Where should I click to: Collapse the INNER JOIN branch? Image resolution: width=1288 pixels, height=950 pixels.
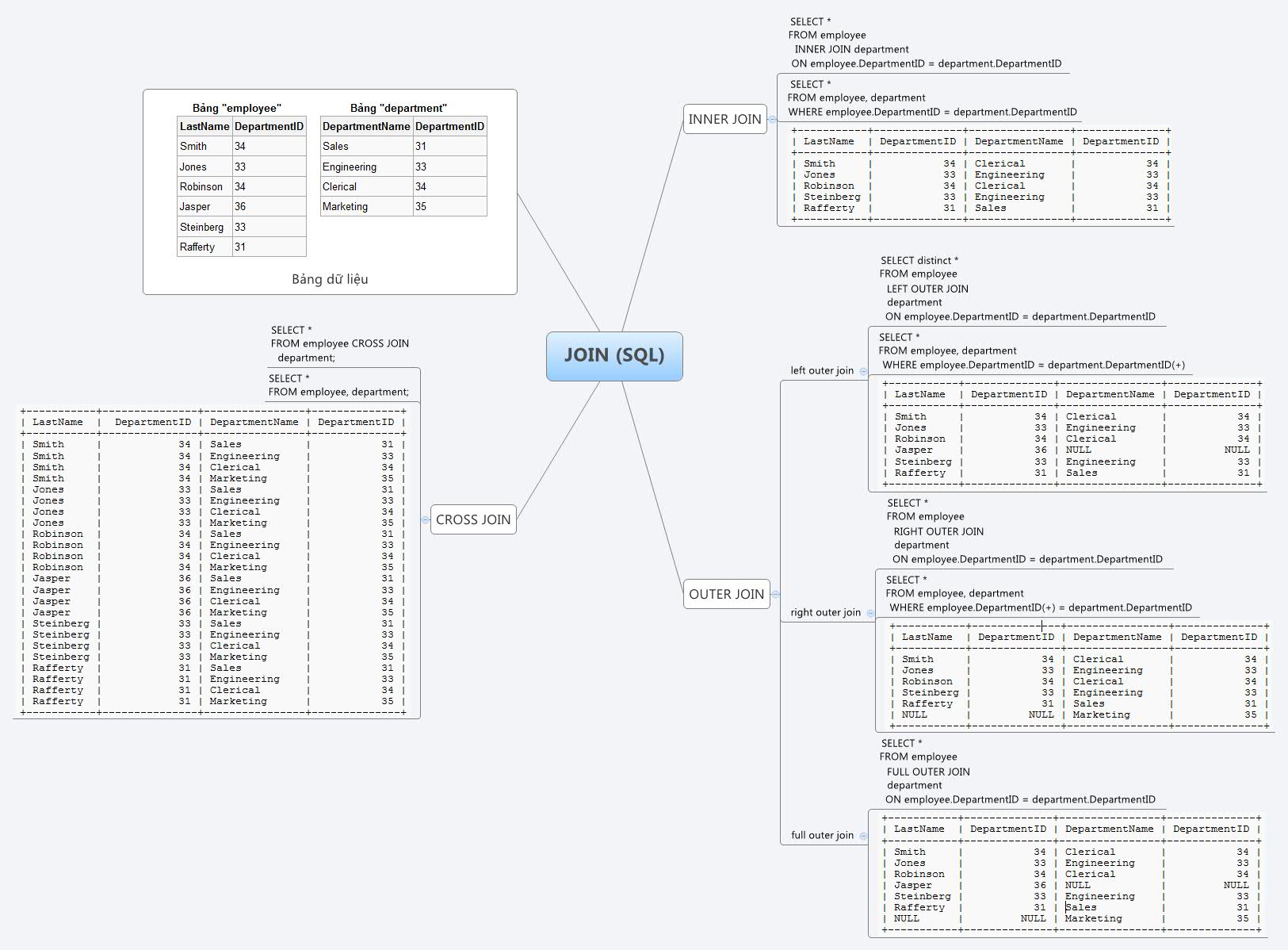click(772, 119)
